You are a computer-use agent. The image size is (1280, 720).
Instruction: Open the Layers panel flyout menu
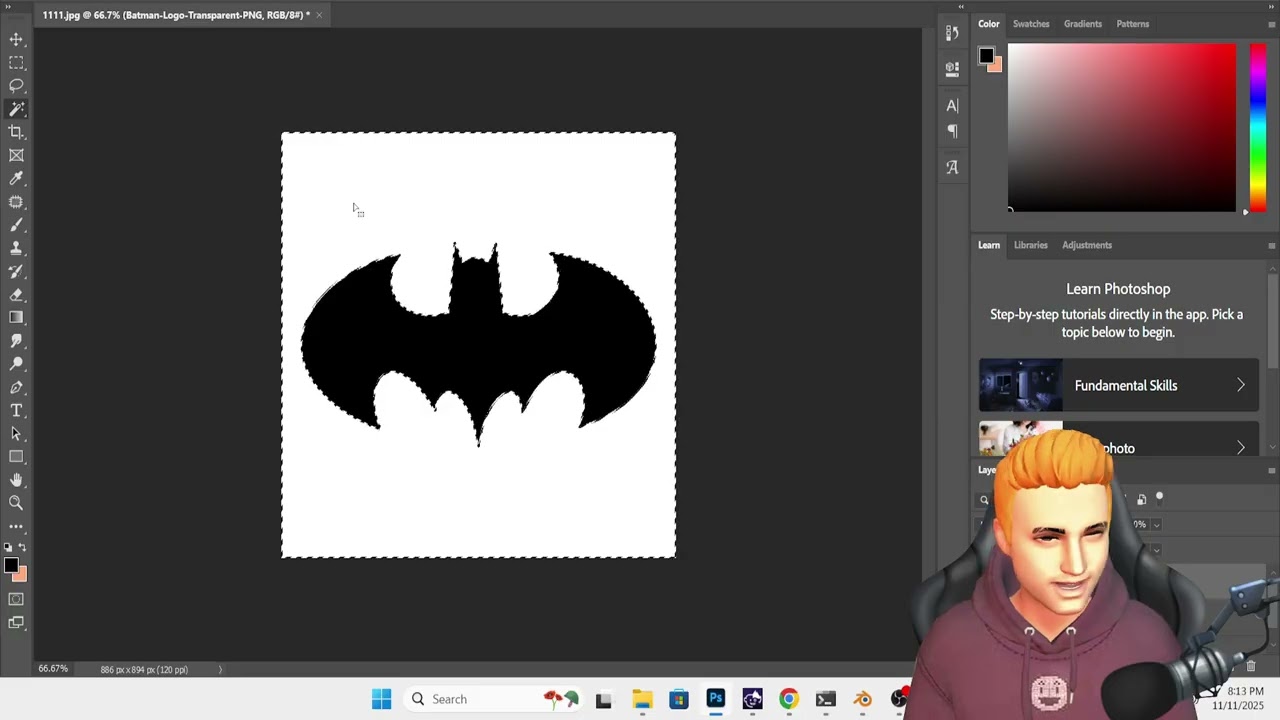(1271, 470)
